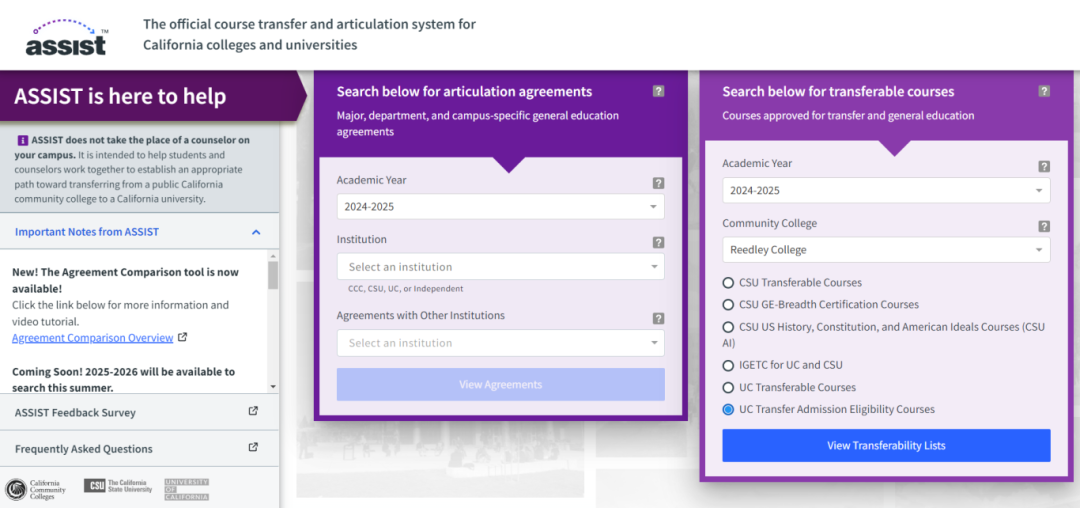
Task: Click external link icon for ASSIST Feedback Survey
Action: [253, 411]
